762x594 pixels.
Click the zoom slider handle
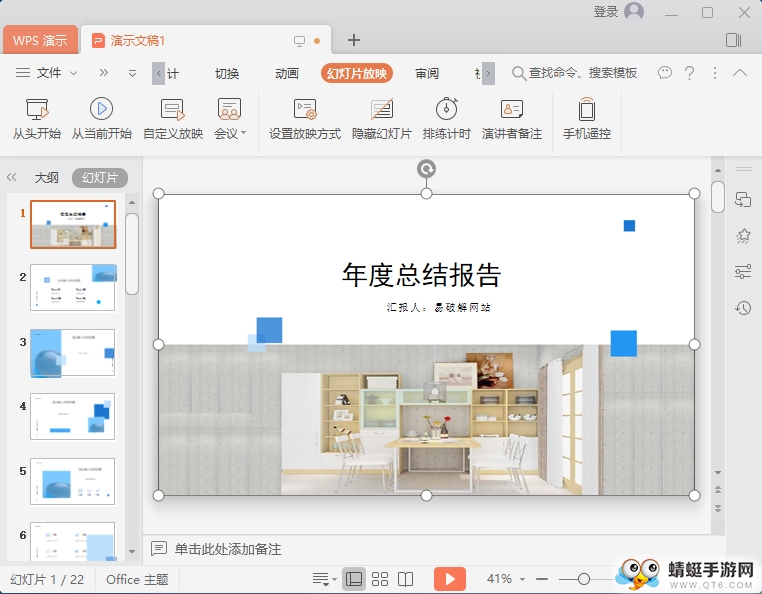pos(584,579)
